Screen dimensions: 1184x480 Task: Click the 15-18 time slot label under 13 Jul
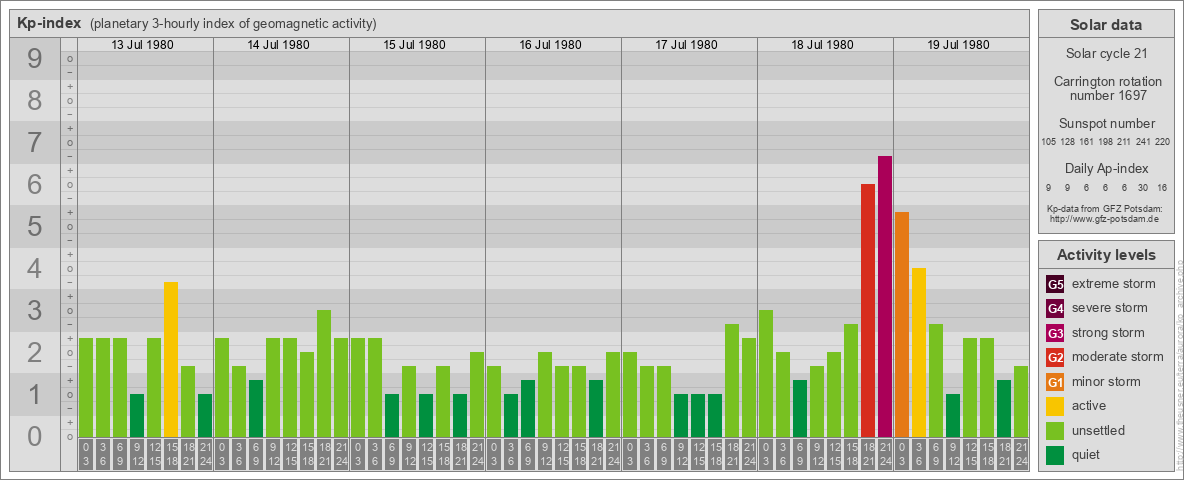[171, 454]
